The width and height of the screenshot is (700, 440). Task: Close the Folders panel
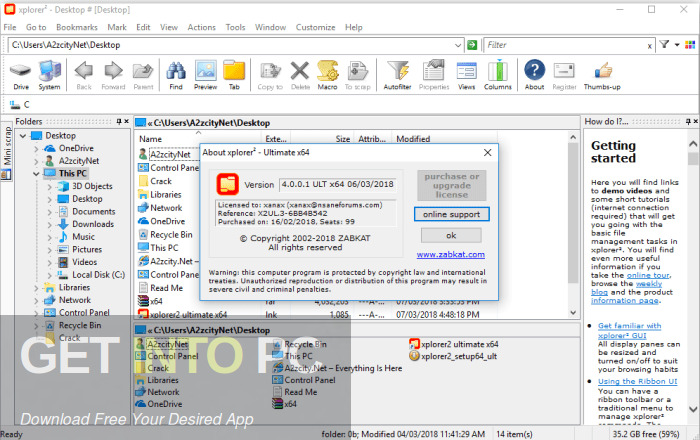(127, 121)
